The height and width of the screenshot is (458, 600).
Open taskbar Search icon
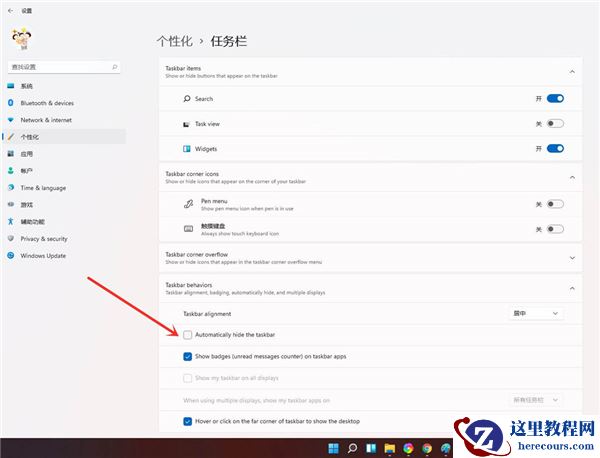pyautogui.click(x=352, y=448)
